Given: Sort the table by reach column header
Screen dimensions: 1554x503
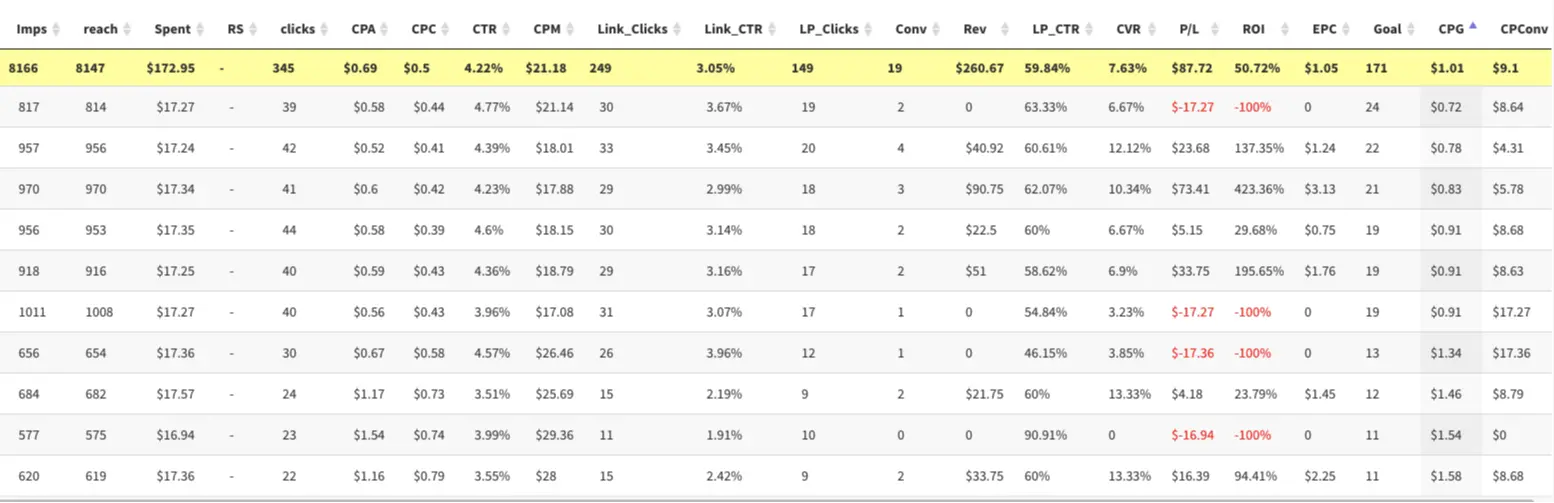Looking at the screenshot, I should click(x=100, y=30).
